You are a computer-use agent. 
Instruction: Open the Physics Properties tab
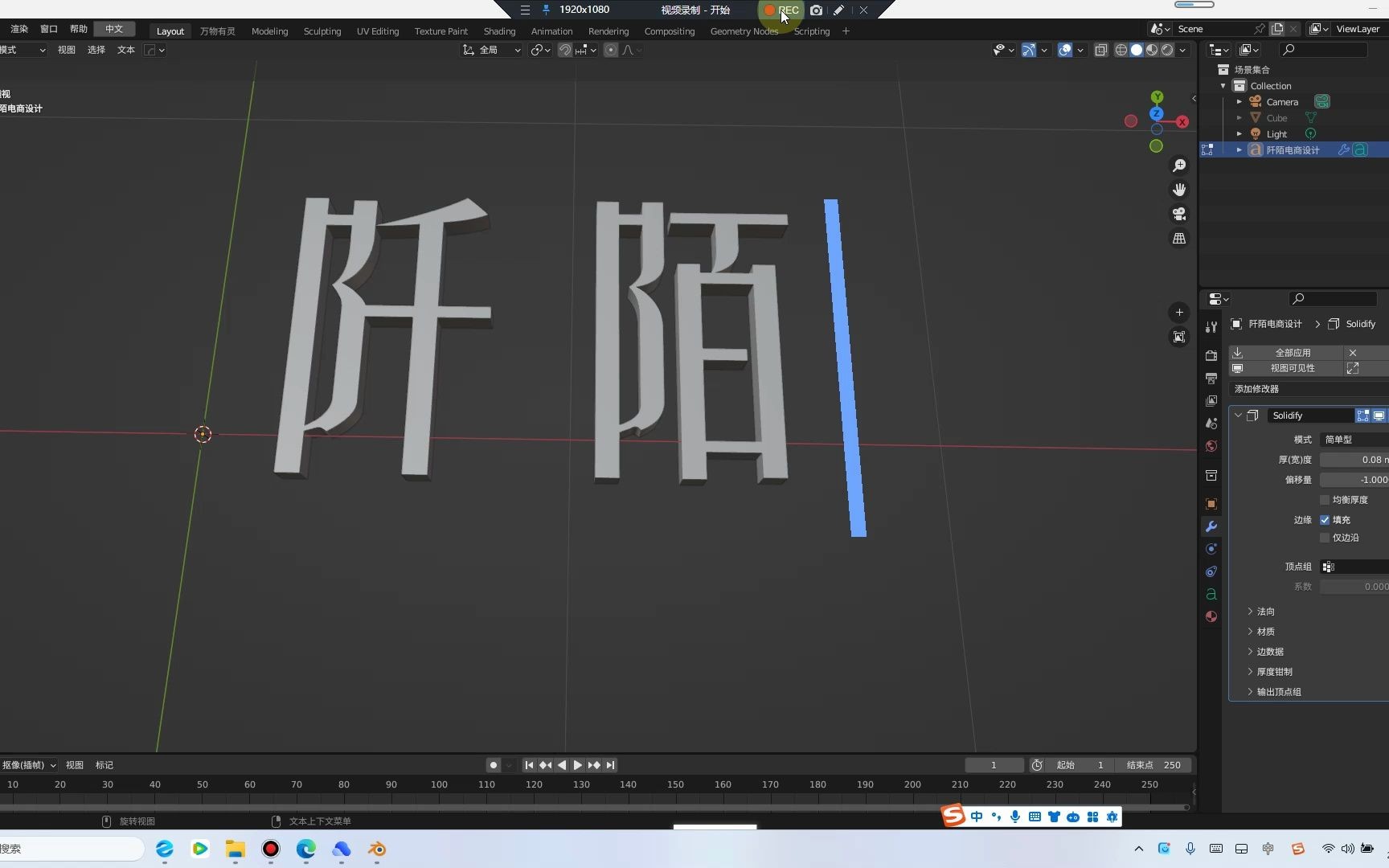click(x=1211, y=571)
